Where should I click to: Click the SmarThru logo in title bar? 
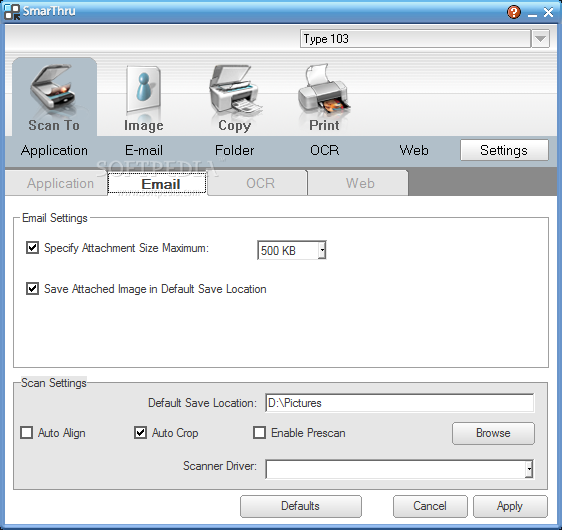coord(11,11)
